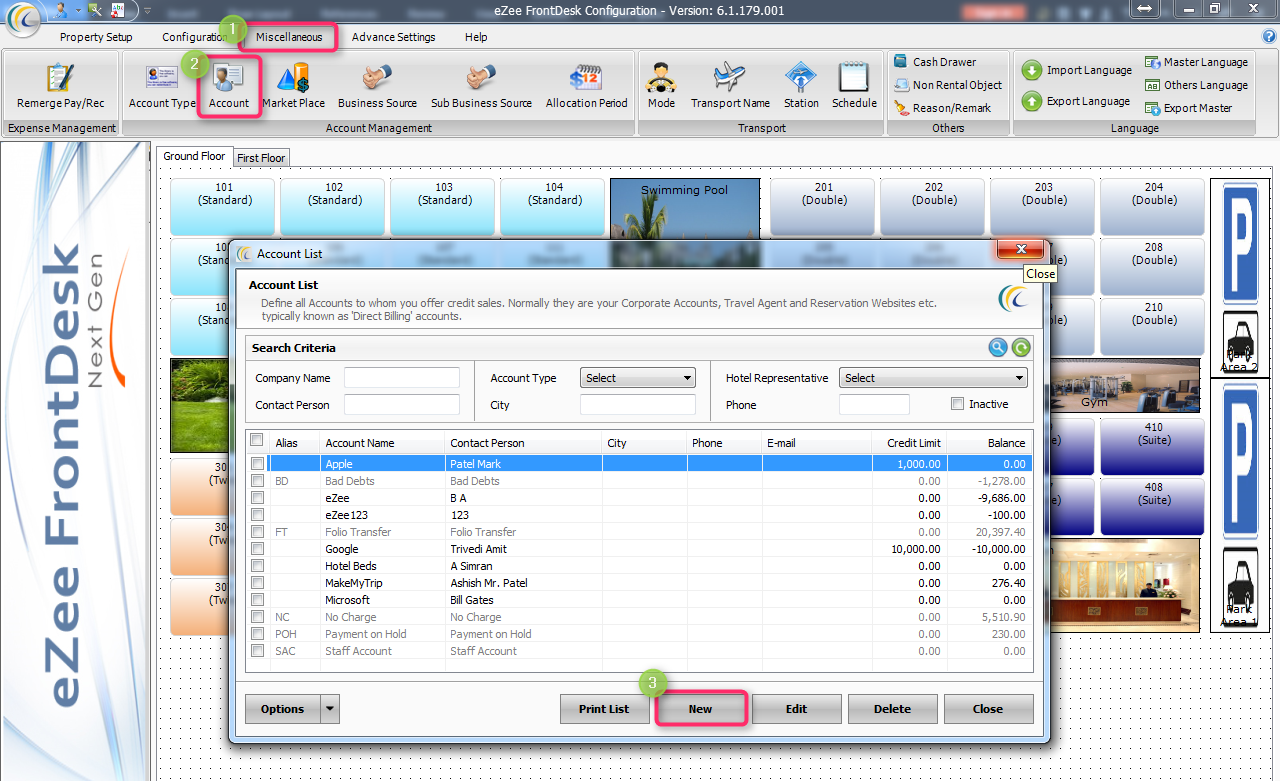Open Transport Name airplane icon
The width and height of the screenshot is (1280, 781).
point(730,86)
